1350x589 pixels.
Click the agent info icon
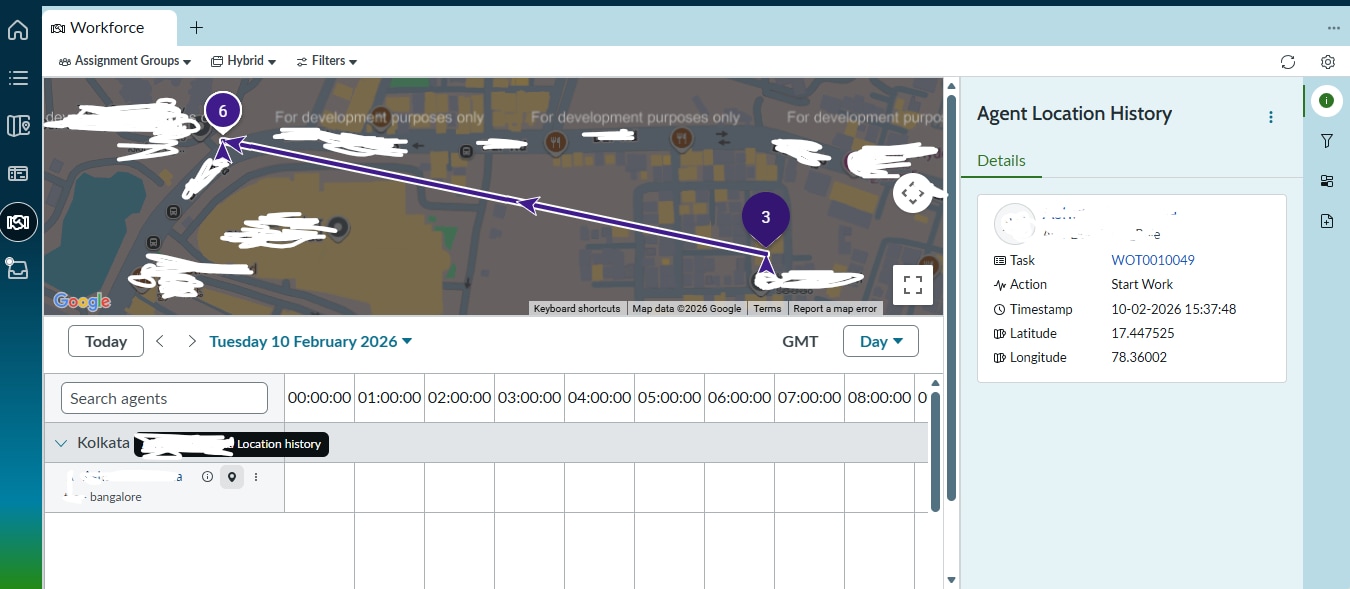(x=207, y=477)
